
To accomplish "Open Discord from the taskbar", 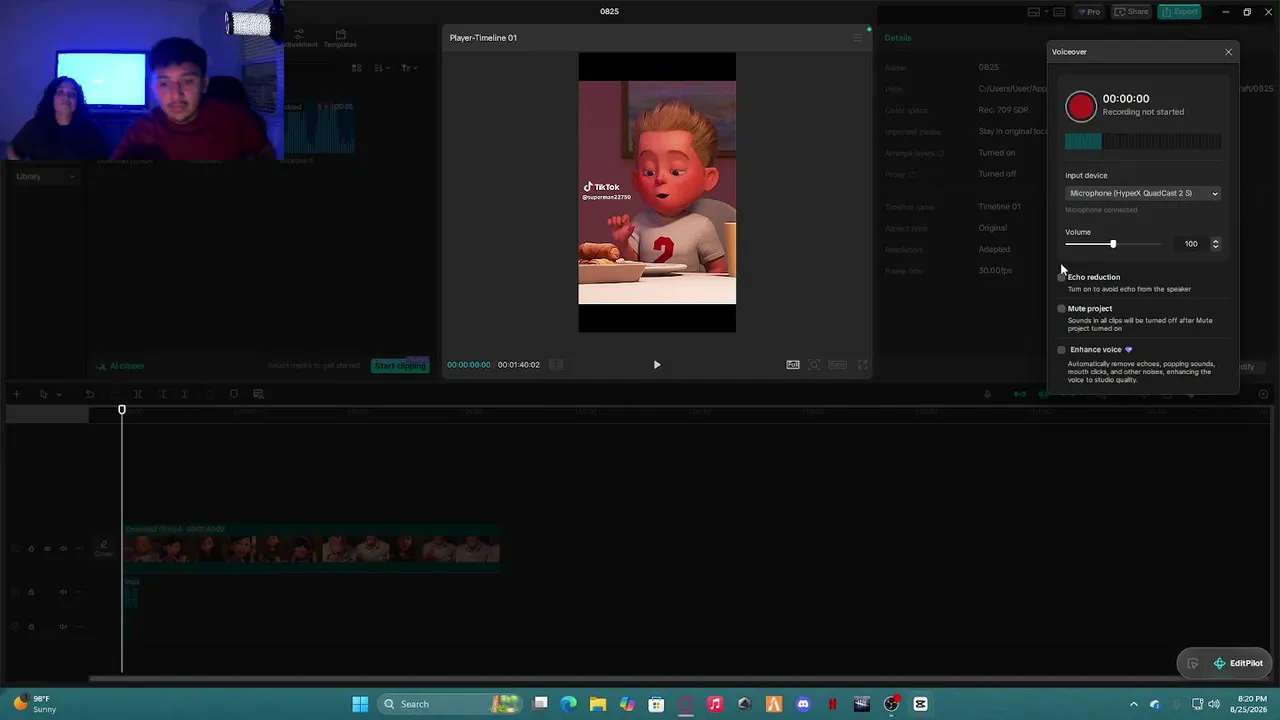I will [803, 704].
